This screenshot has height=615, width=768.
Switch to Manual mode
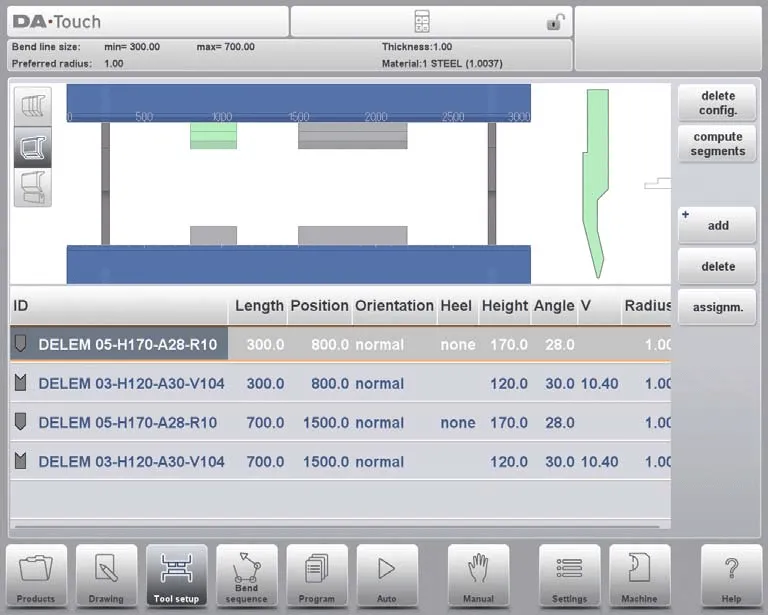pos(478,575)
